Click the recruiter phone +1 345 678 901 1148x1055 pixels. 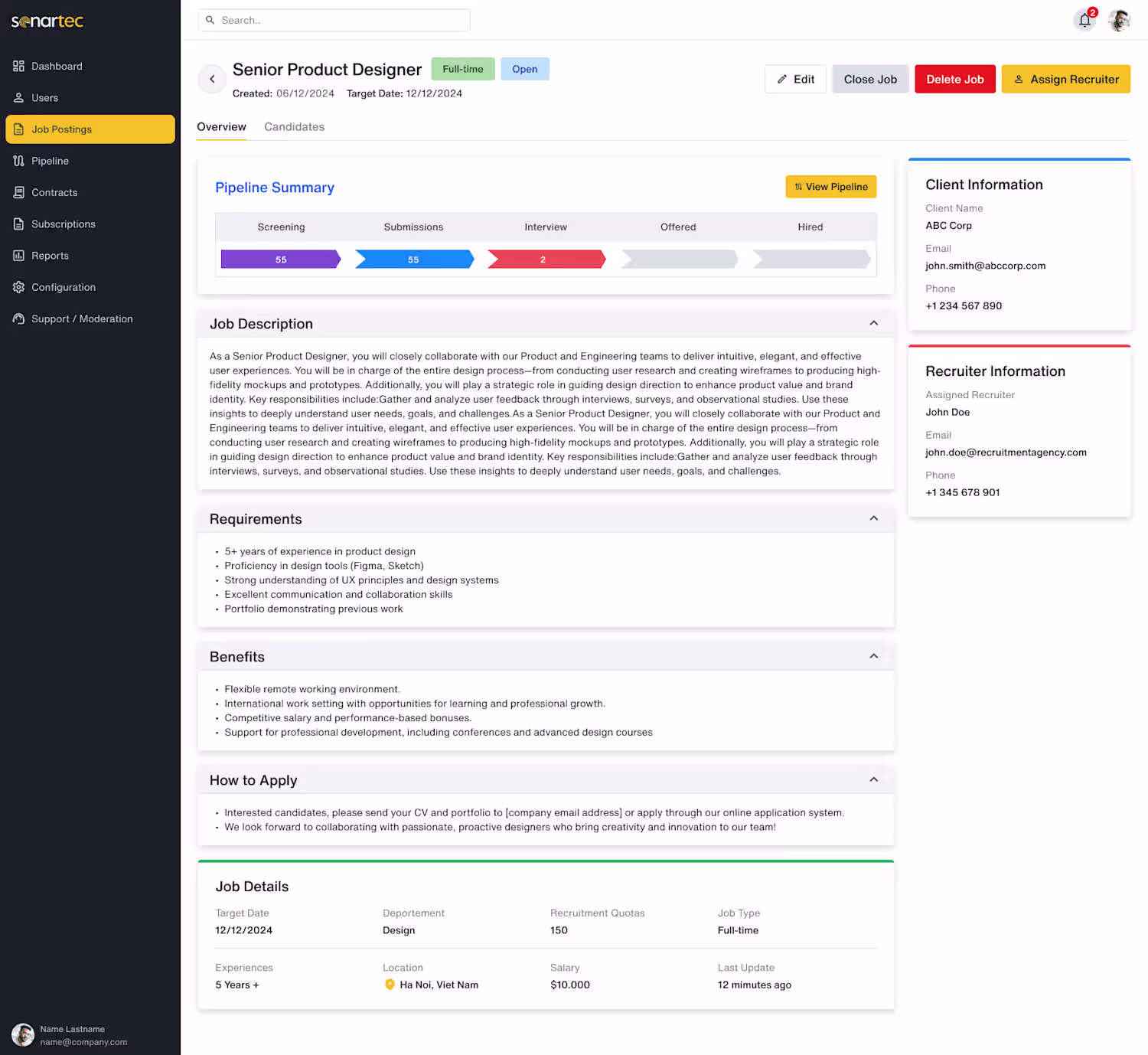pos(963,493)
